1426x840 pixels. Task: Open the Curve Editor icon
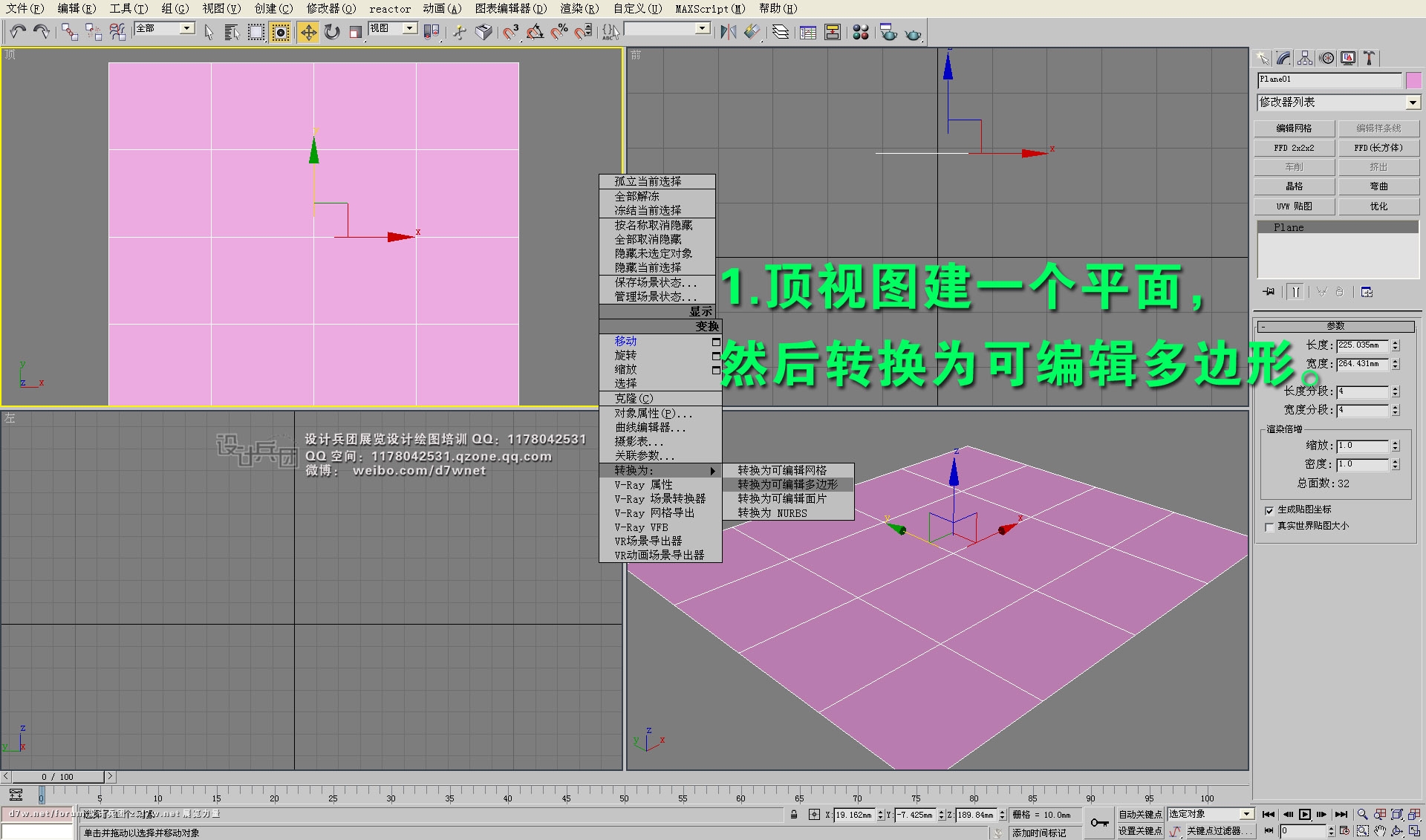tap(808, 32)
